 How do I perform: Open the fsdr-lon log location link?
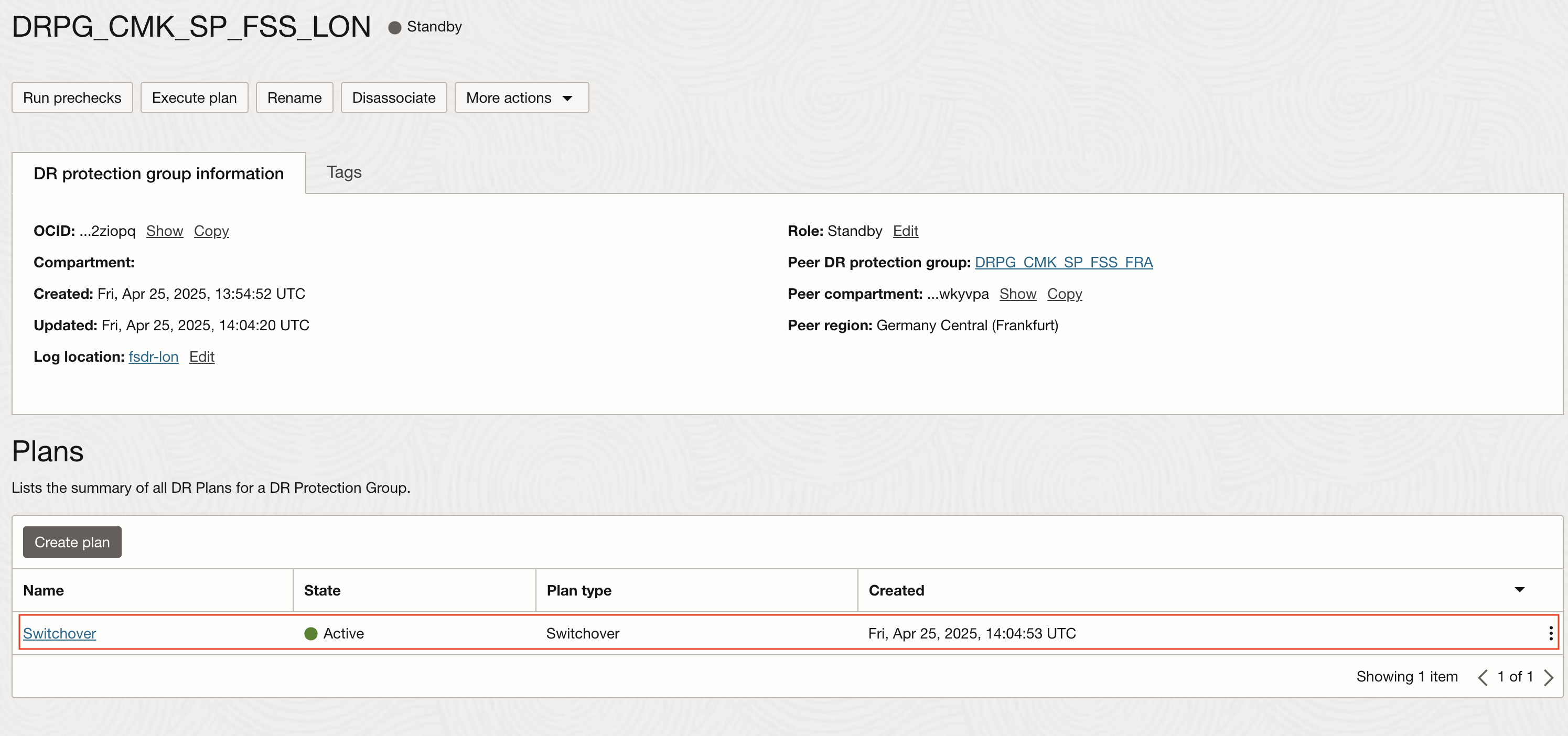click(153, 356)
